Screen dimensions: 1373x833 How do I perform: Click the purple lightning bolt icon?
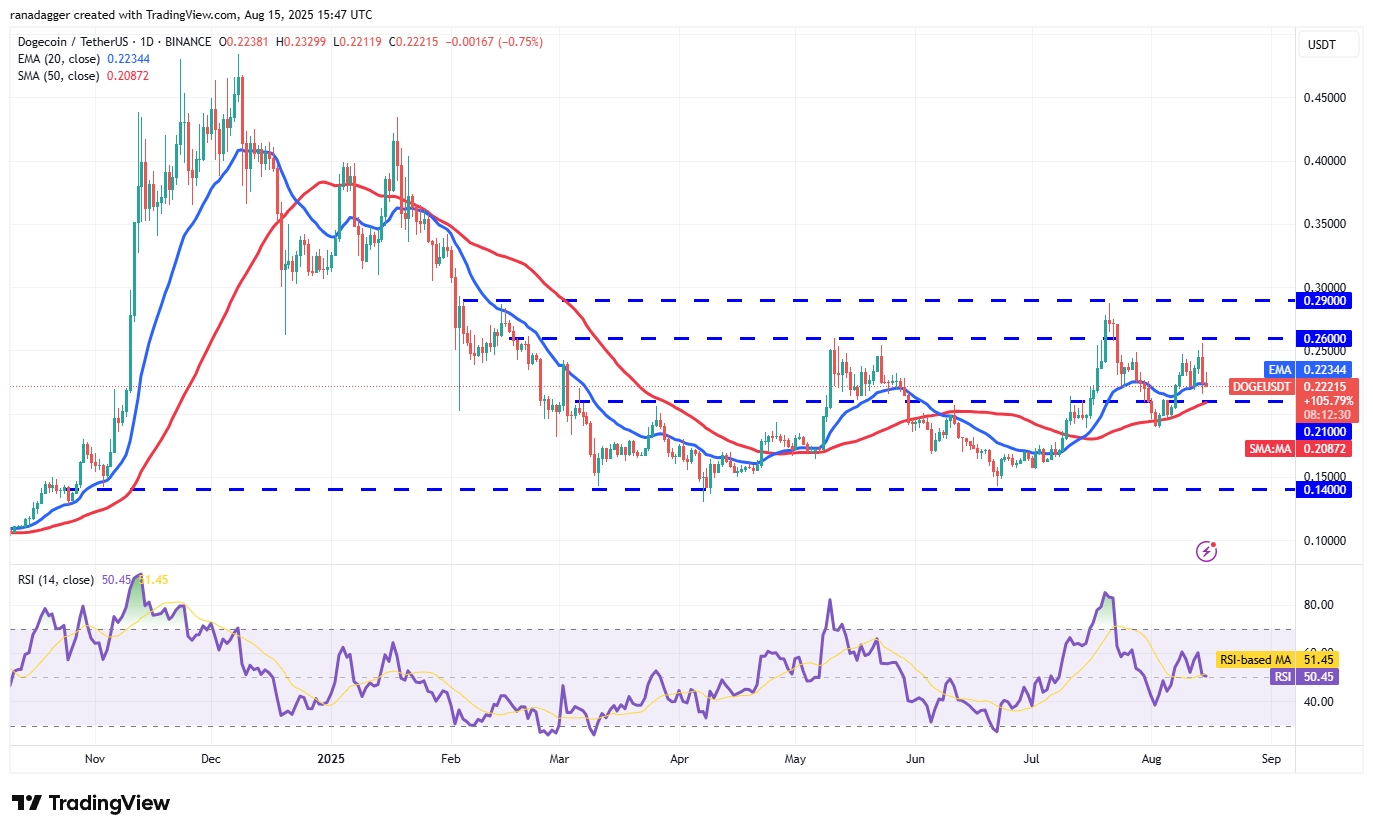pyautogui.click(x=1207, y=551)
